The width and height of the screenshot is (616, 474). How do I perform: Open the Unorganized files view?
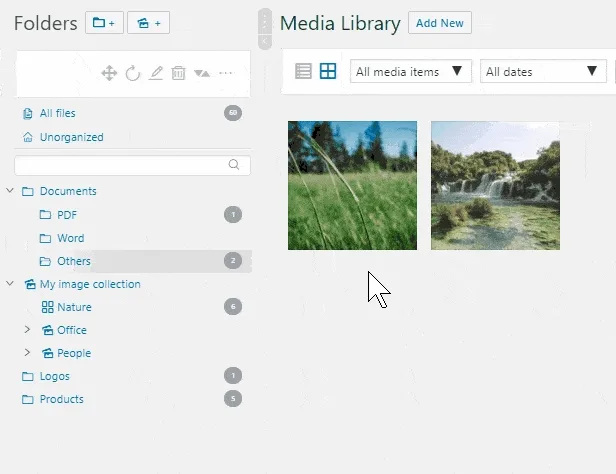pos(70,137)
